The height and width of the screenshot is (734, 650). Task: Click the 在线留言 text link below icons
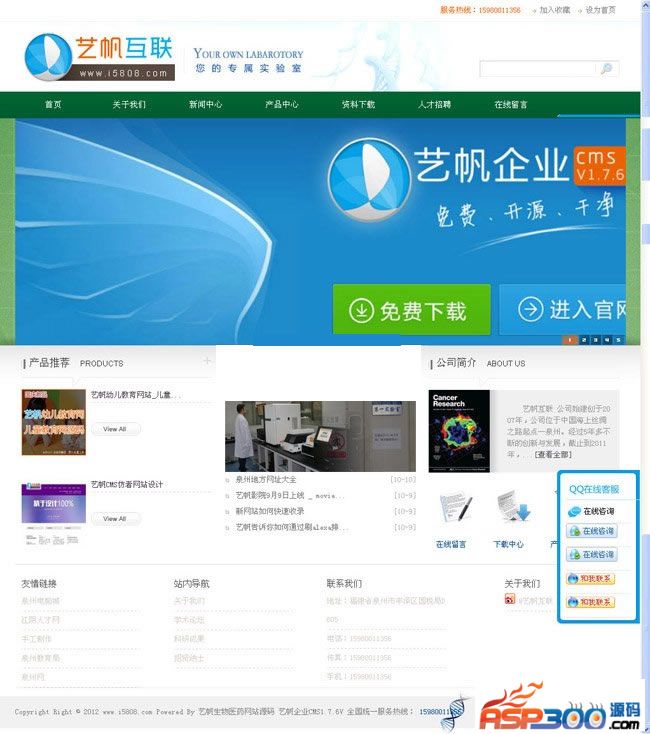click(451, 544)
